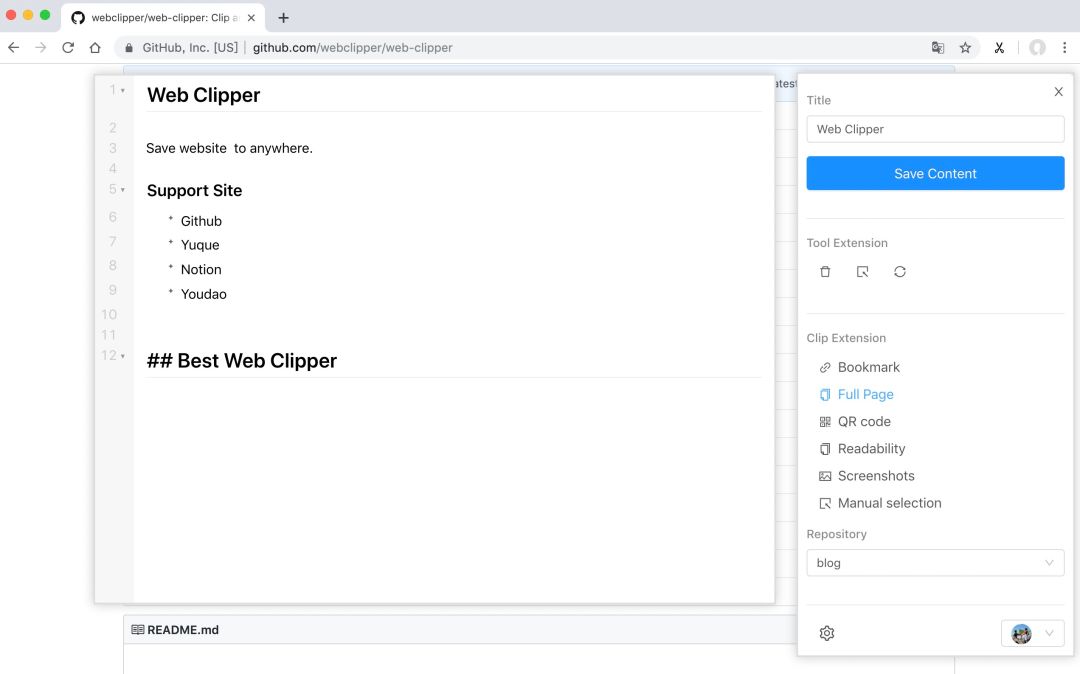Click the README.md file label
The height and width of the screenshot is (674, 1080).
pyautogui.click(x=183, y=630)
